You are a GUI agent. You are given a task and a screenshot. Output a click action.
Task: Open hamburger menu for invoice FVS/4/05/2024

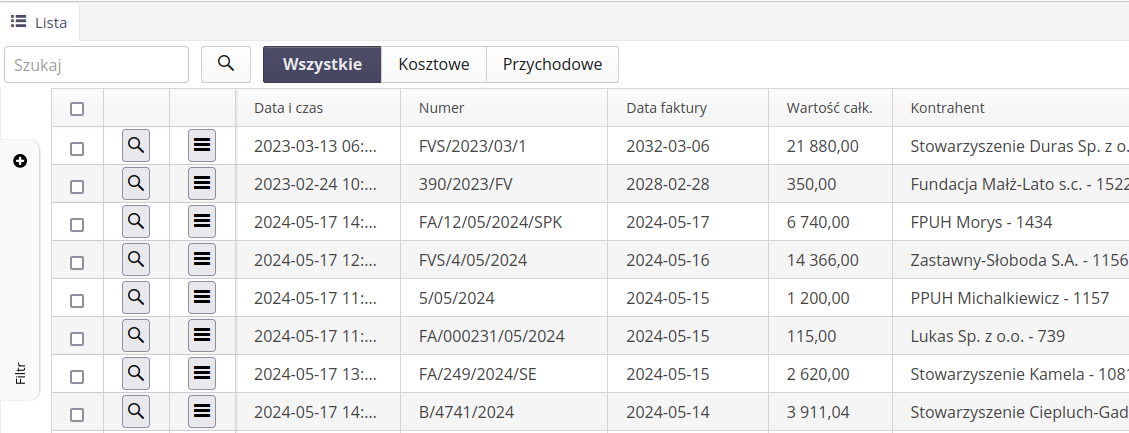(202, 260)
